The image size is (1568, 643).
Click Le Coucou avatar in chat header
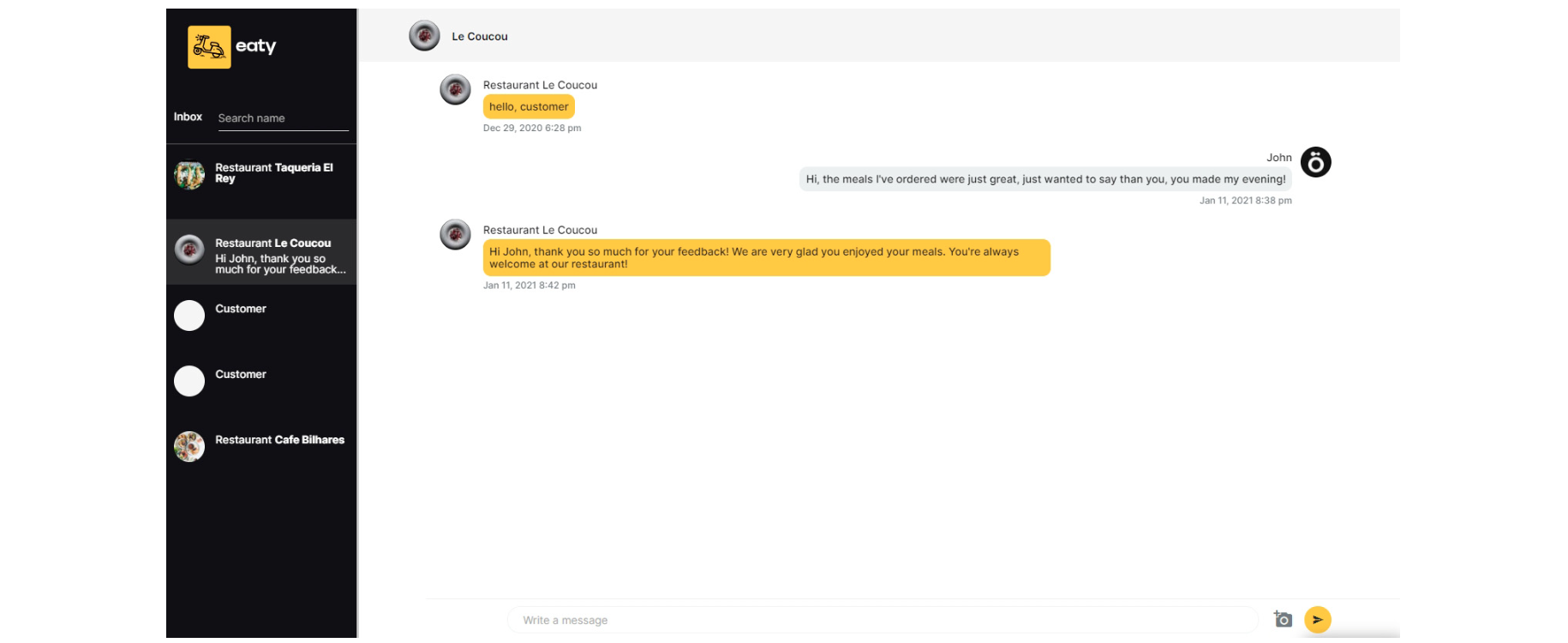click(424, 36)
